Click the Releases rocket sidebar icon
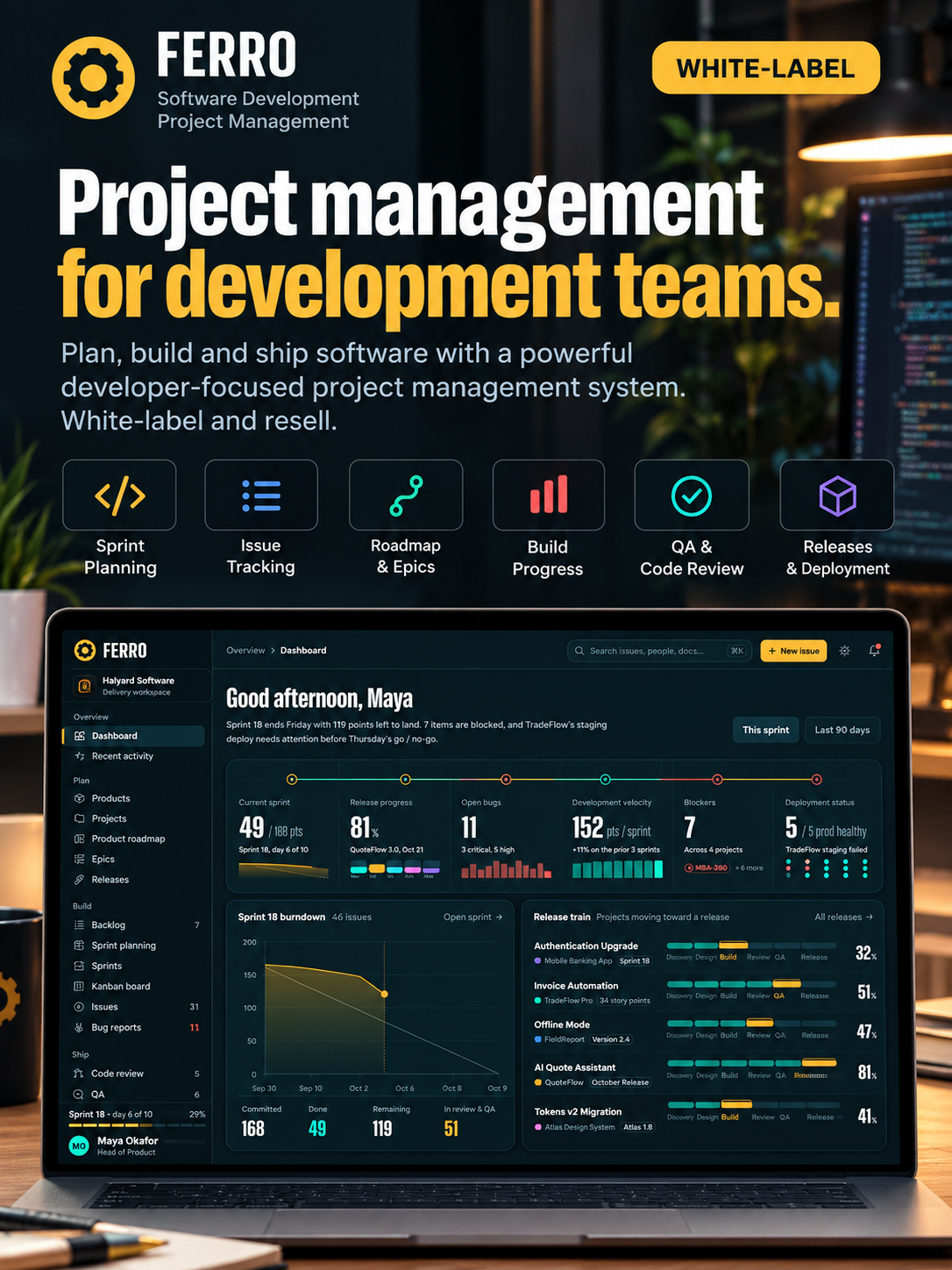952x1270 pixels. (x=80, y=880)
